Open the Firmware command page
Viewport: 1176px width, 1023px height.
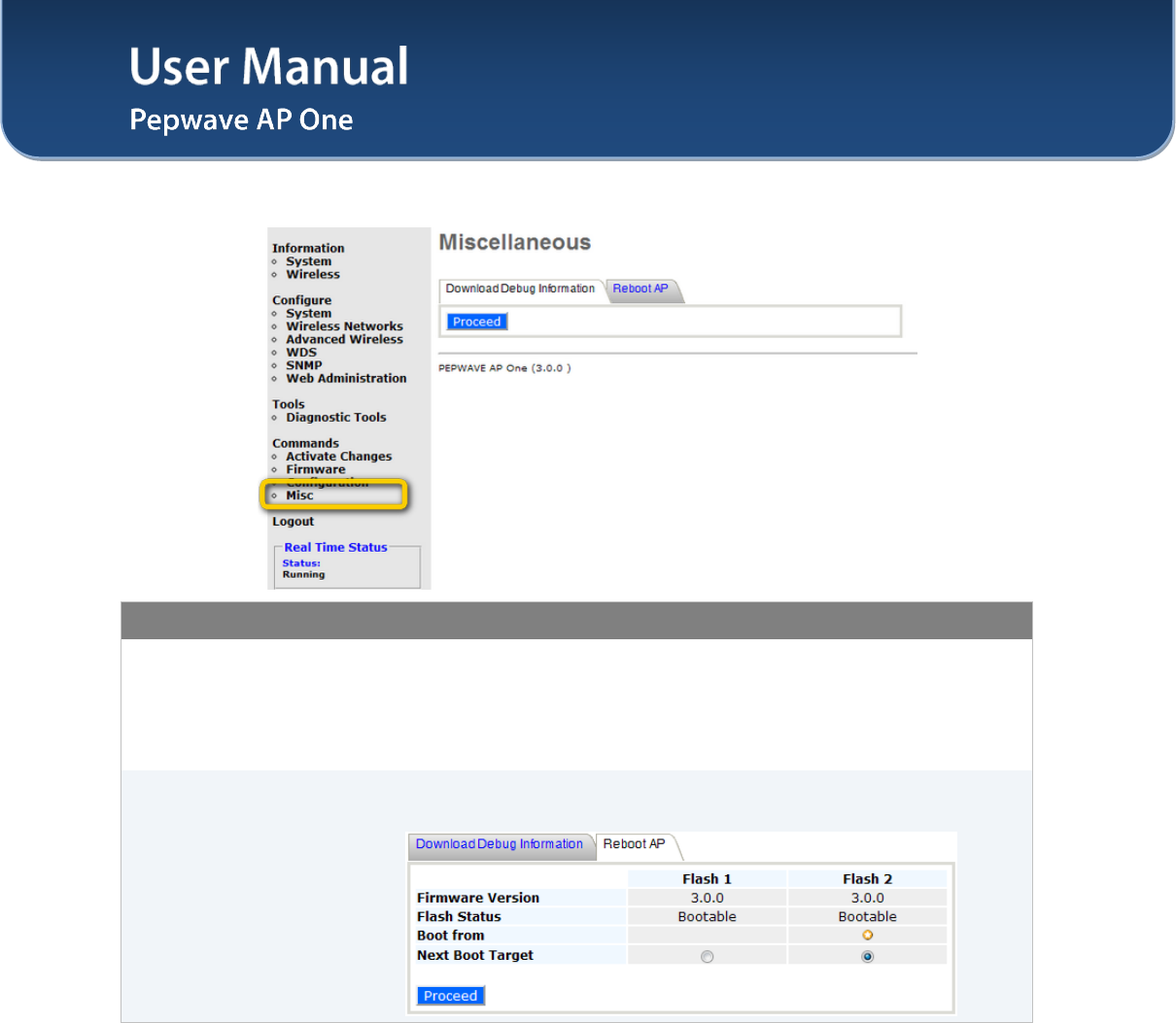tap(315, 469)
